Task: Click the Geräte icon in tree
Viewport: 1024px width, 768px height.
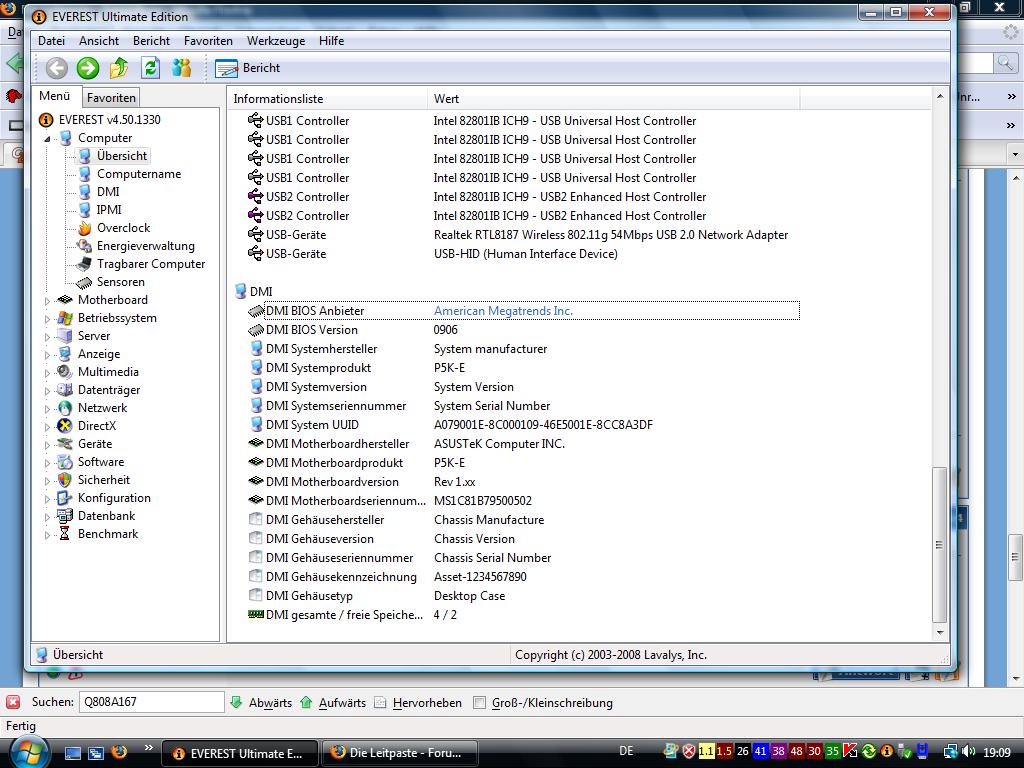Action: coord(65,443)
